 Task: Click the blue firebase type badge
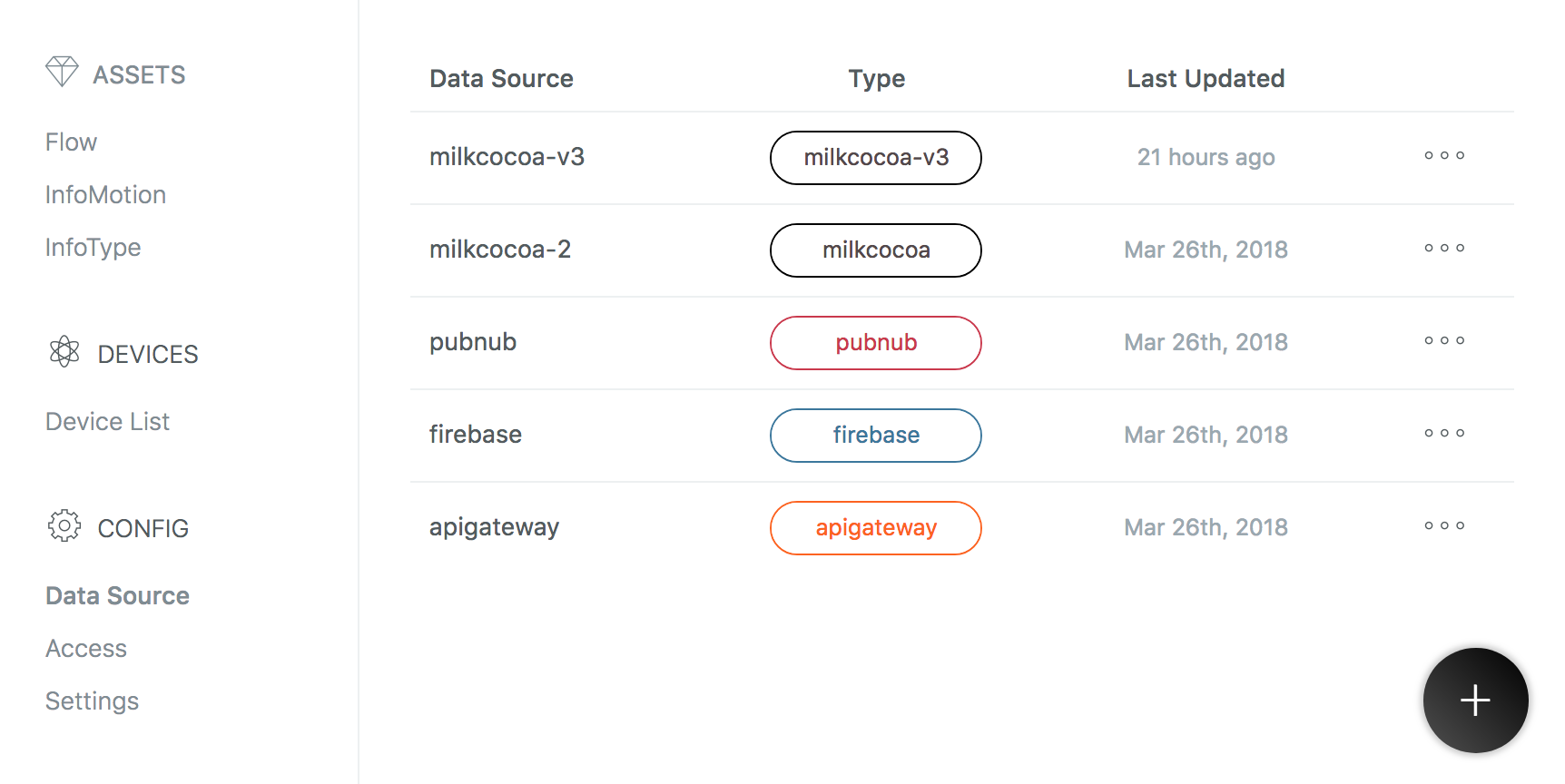875,436
